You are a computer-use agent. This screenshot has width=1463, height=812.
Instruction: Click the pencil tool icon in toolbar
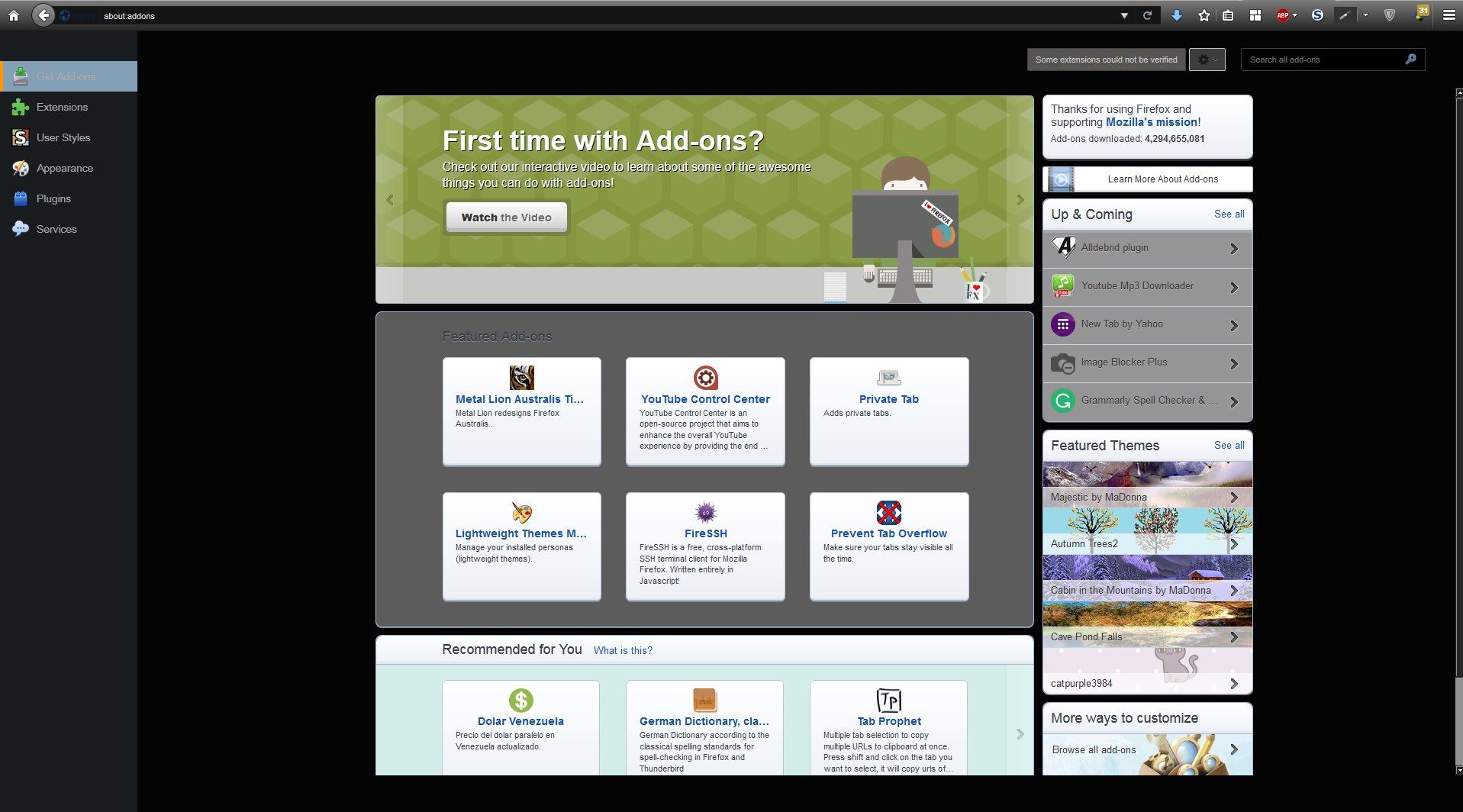tap(1345, 15)
